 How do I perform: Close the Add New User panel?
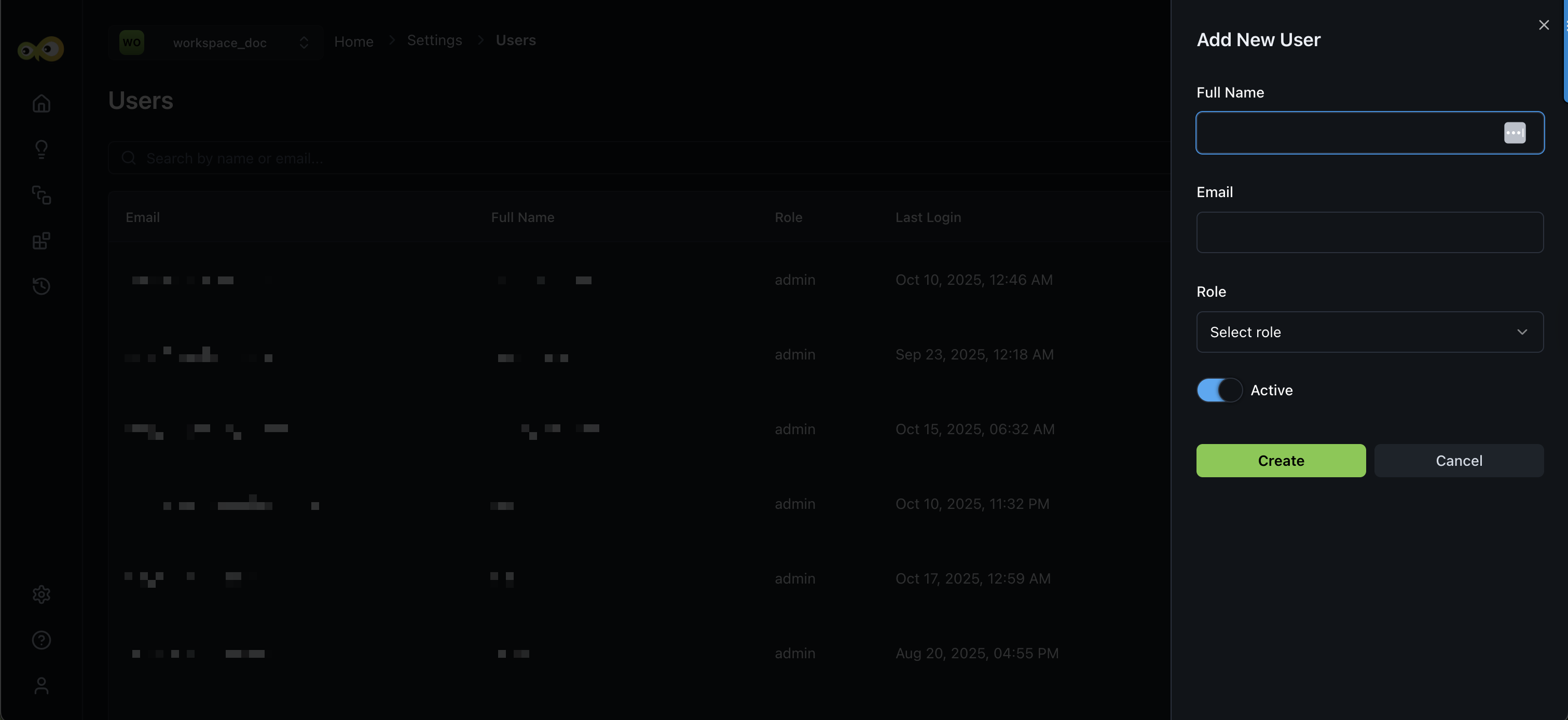(x=1544, y=25)
